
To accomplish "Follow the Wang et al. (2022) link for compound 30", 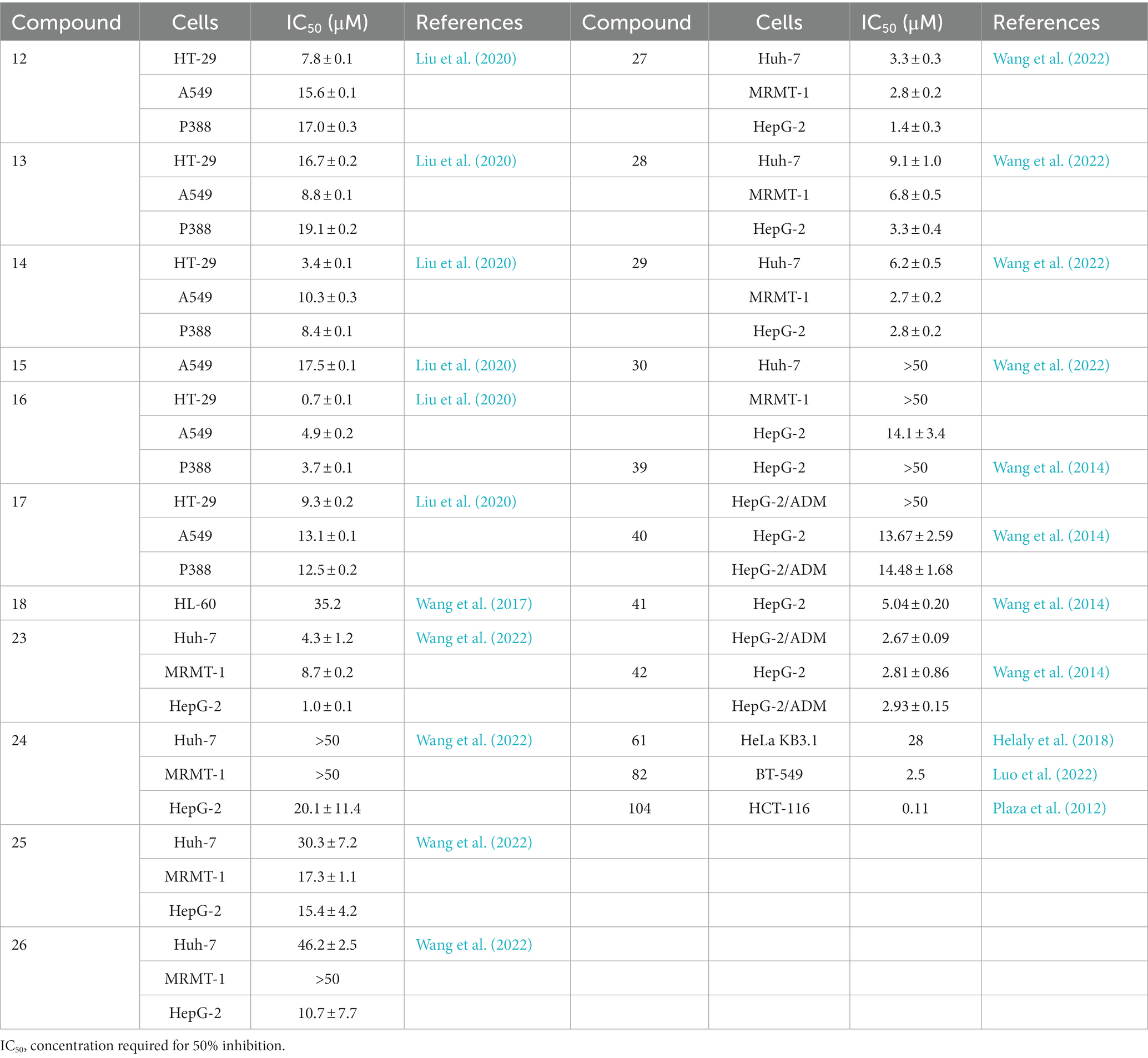I will point(1051,365).
